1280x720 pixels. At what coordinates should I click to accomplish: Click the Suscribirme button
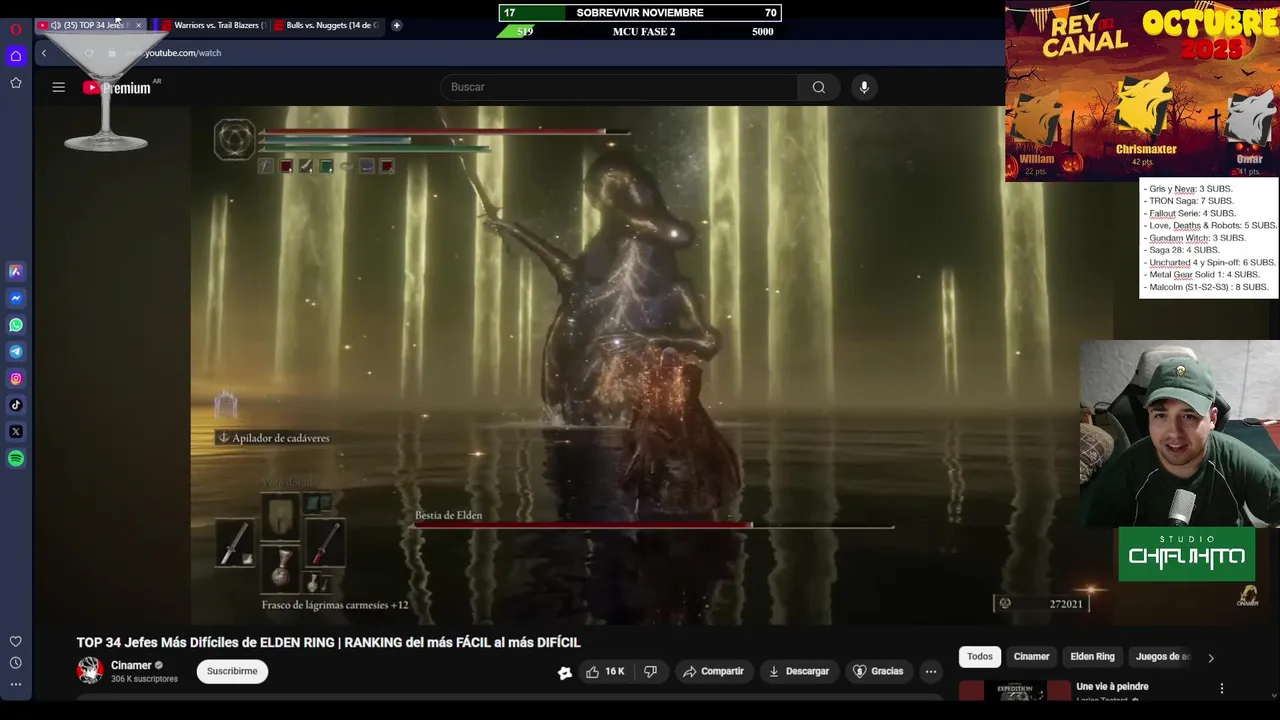click(232, 671)
